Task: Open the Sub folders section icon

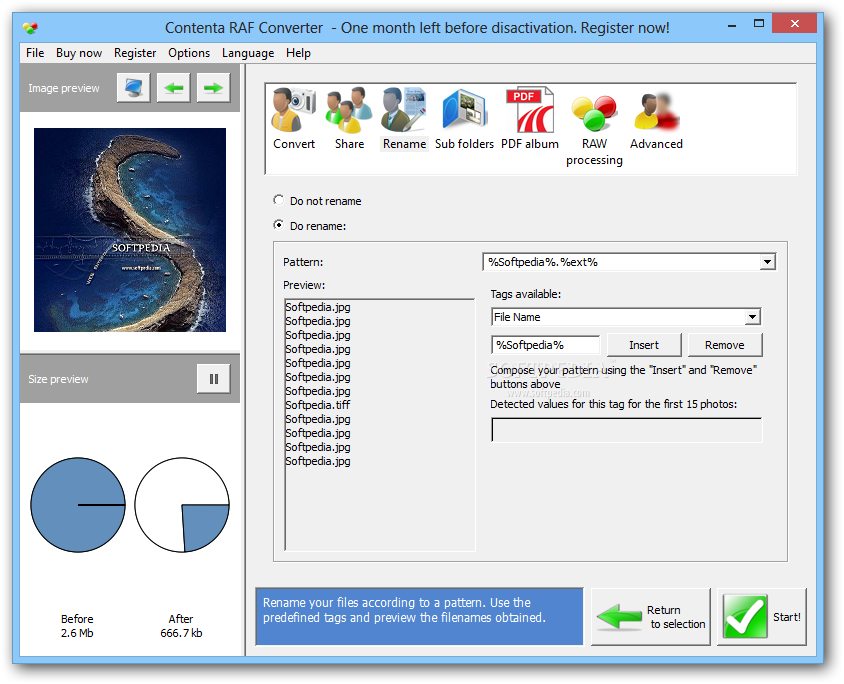Action: coord(464,119)
